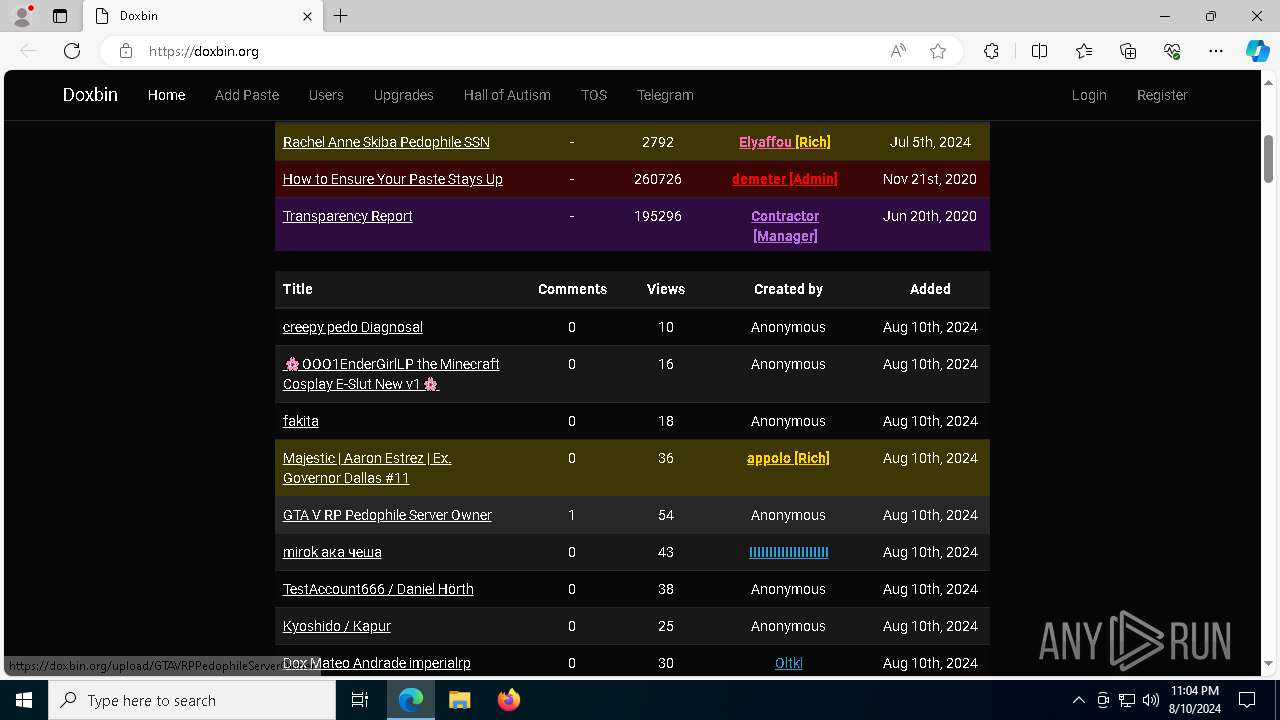Open the Users nav item
The height and width of the screenshot is (720, 1280).
tap(326, 95)
